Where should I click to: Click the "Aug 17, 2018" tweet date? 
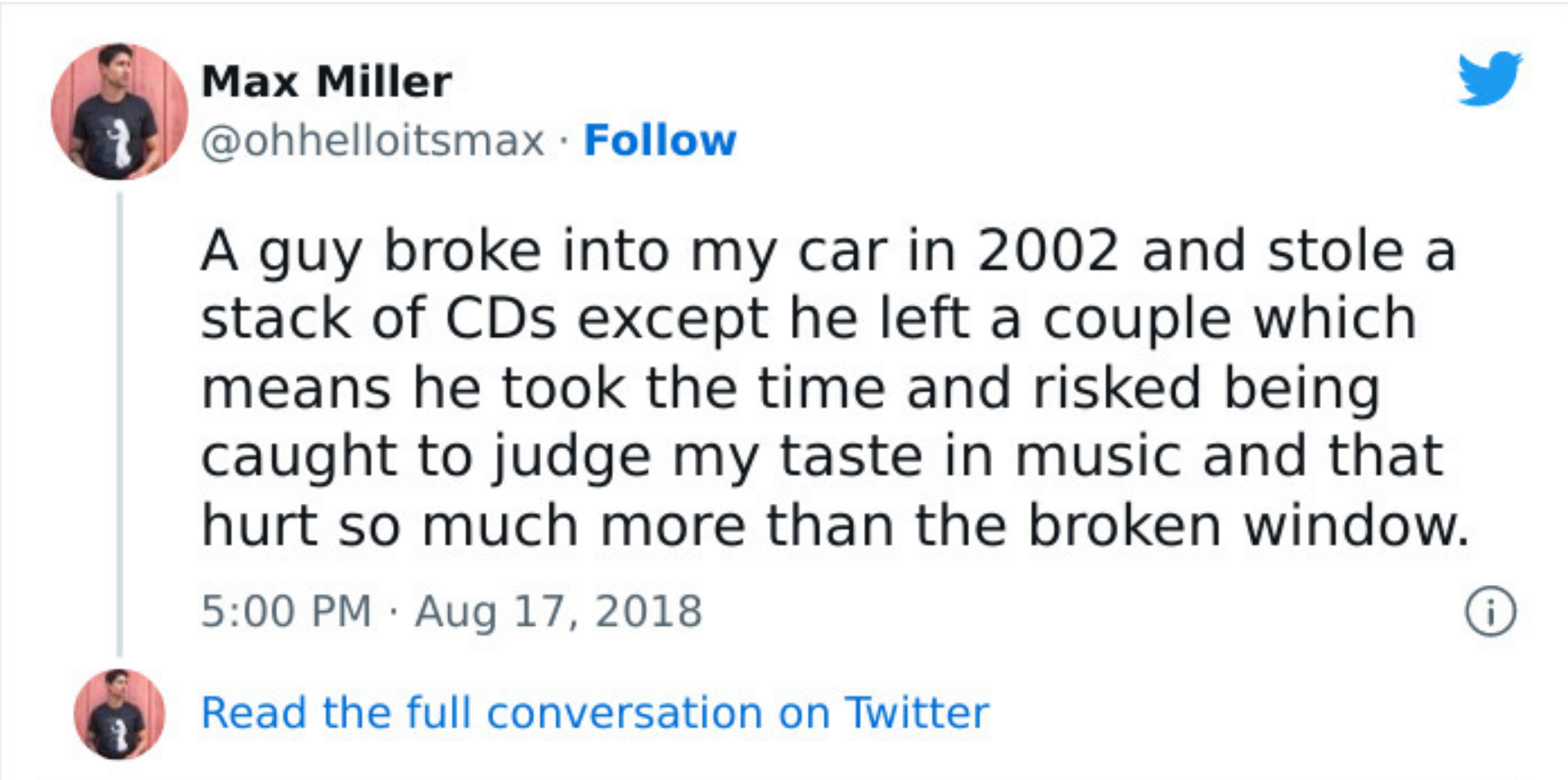click(558, 611)
